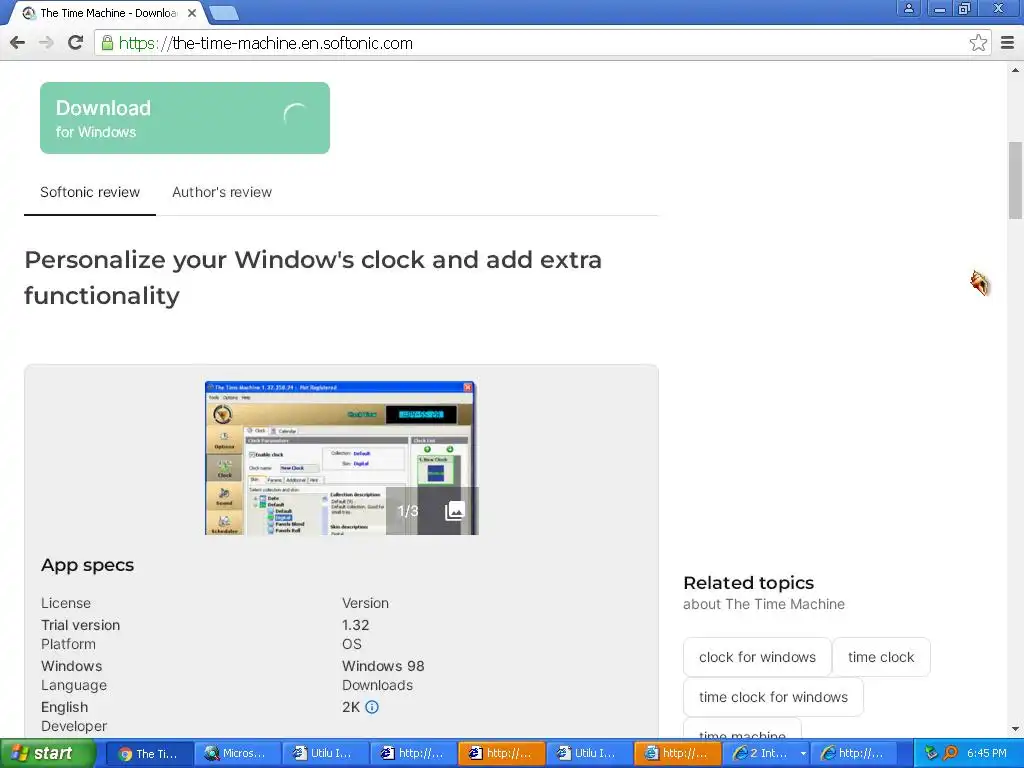Click the 1/3 image counter
This screenshot has height=768, width=1024.
click(408, 511)
